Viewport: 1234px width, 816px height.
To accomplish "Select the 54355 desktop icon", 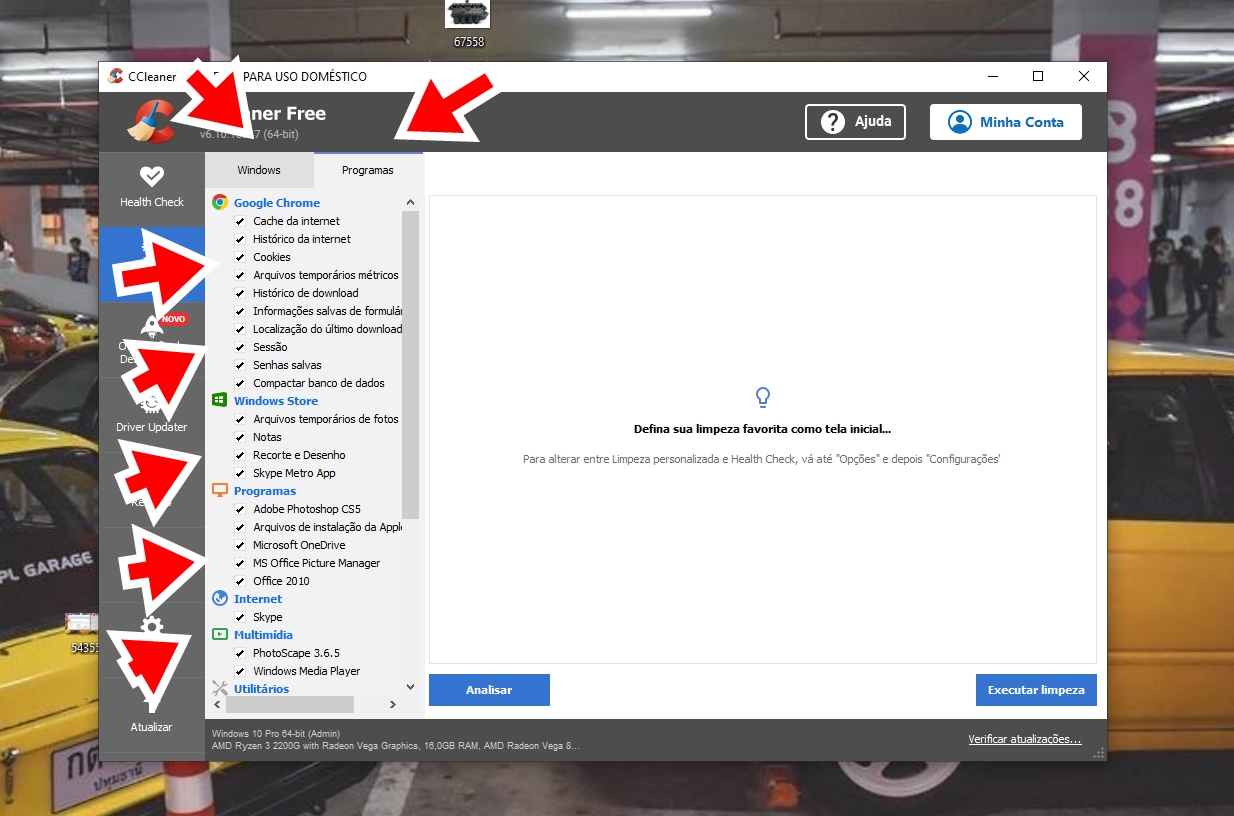I will click(84, 634).
